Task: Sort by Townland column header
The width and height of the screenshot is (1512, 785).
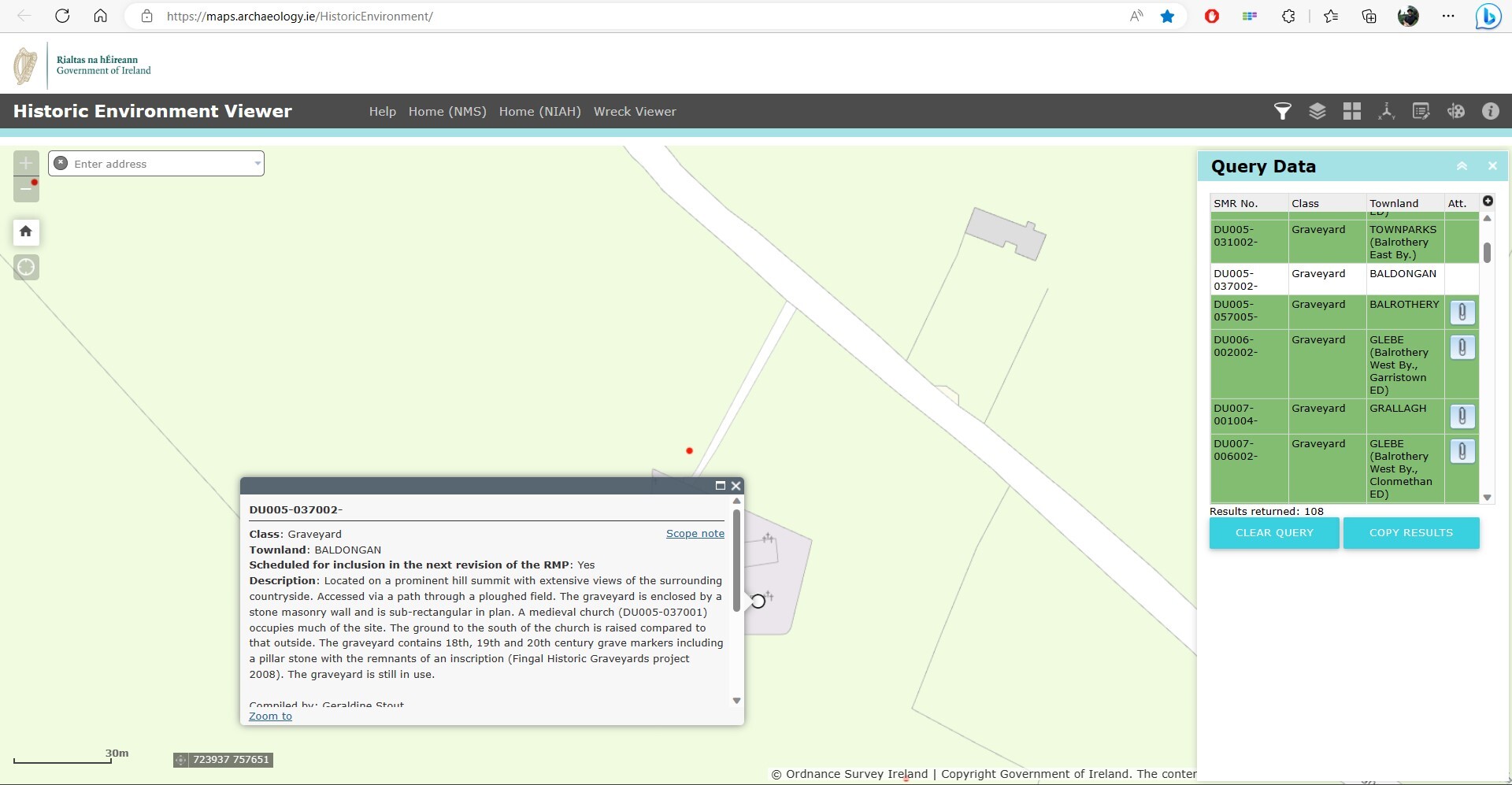Action: coord(1405,203)
